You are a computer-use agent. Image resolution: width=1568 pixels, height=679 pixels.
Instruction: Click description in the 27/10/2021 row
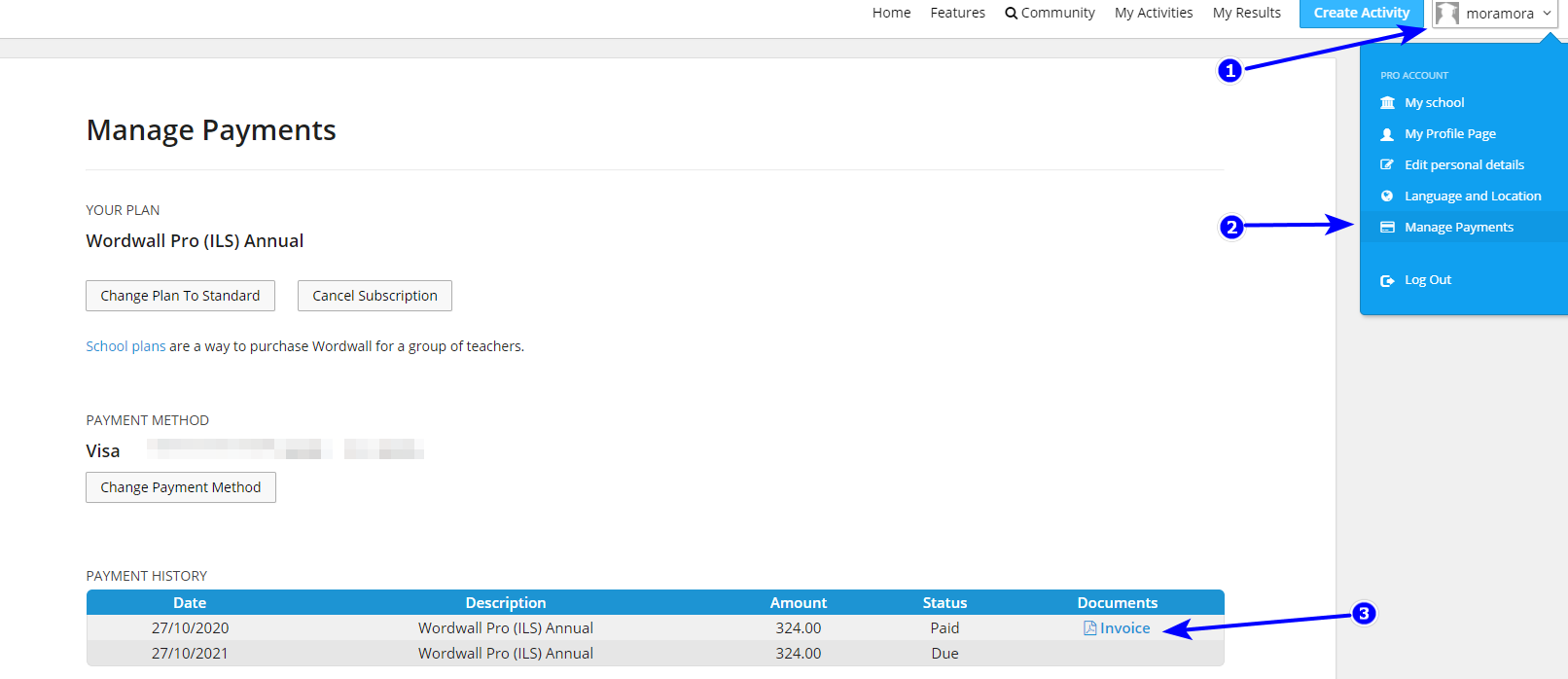point(506,654)
